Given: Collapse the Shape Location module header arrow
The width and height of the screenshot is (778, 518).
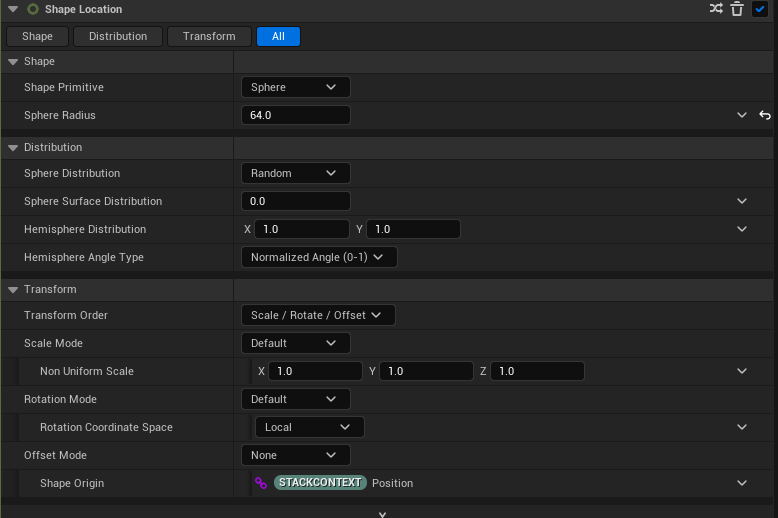Looking at the screenshot, I should point(13,9).
